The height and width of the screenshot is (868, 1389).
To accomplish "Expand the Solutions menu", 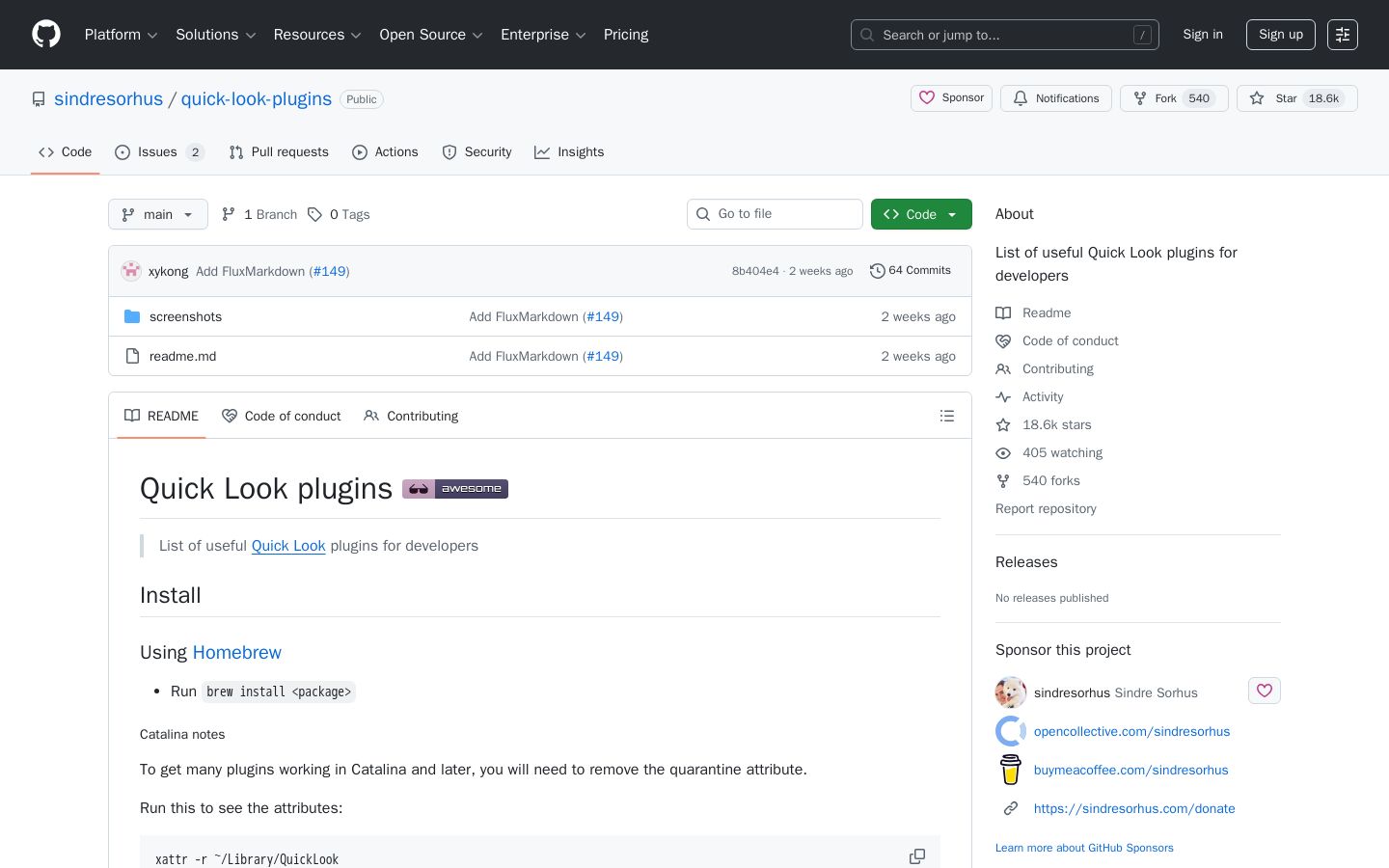I will tap(216, 35).
